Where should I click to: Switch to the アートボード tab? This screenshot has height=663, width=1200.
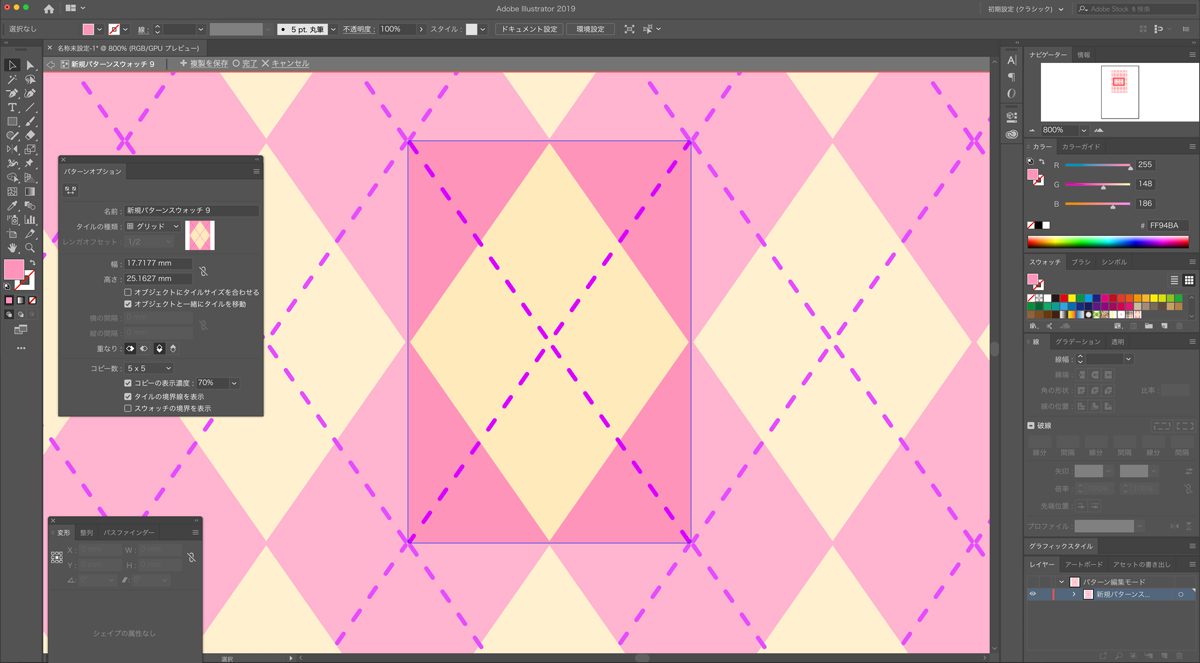tap(1083, 565)
